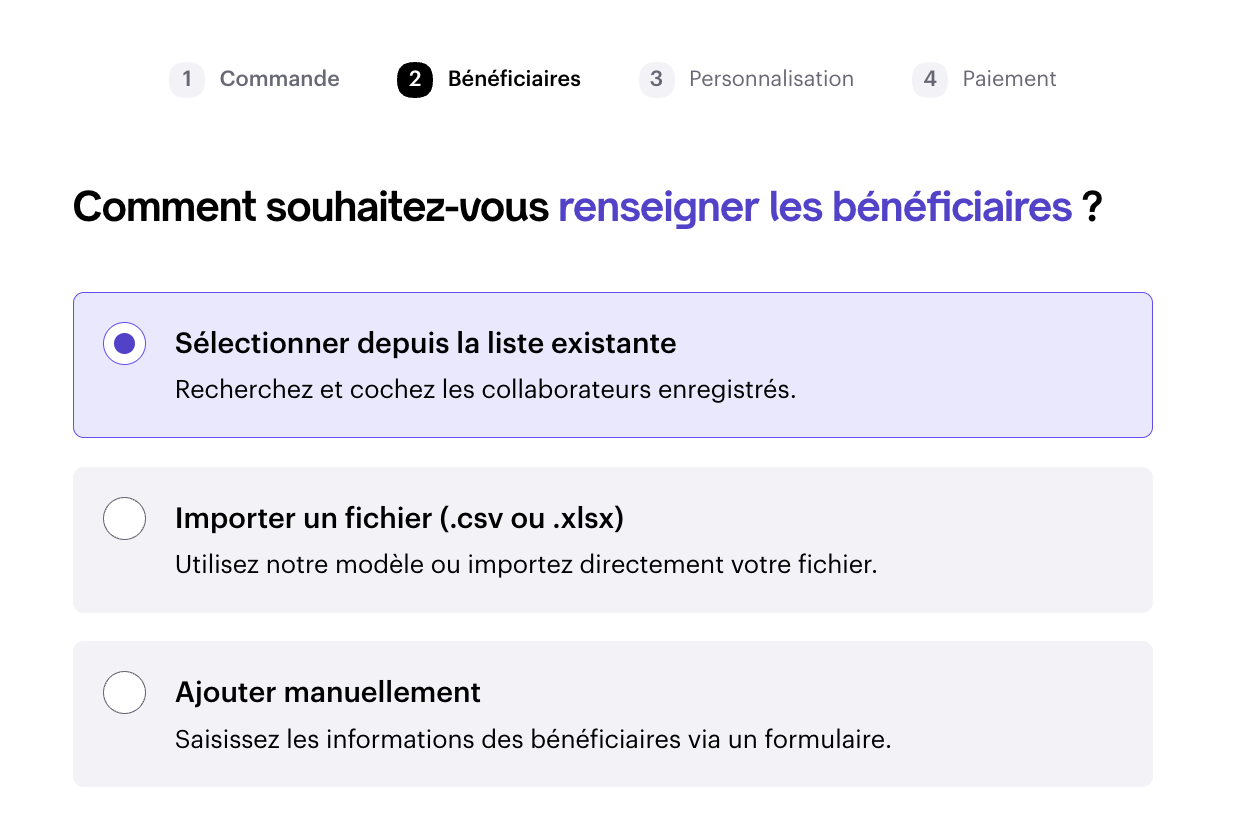Click the 'Importer un fichier (.csv ou .xlsx)' title
Screen dimensions: 1240x840
click(x=399, y=518)
